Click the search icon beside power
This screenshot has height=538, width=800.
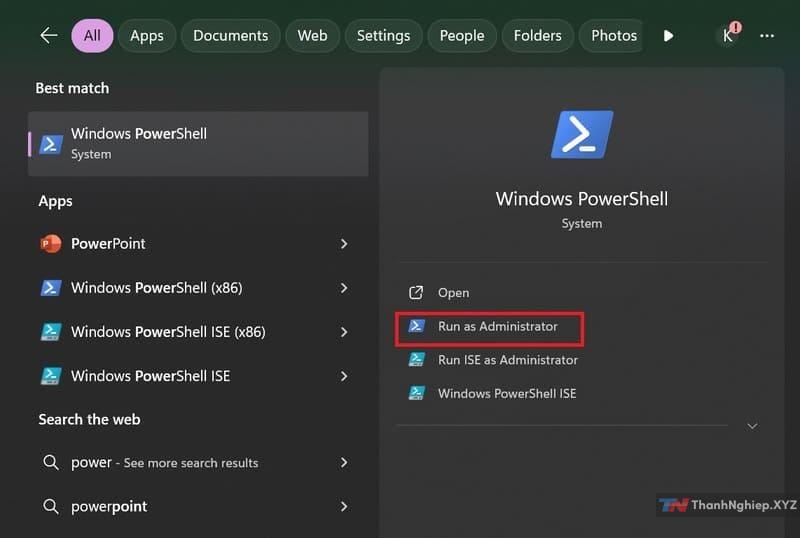[x=51, y=462]
